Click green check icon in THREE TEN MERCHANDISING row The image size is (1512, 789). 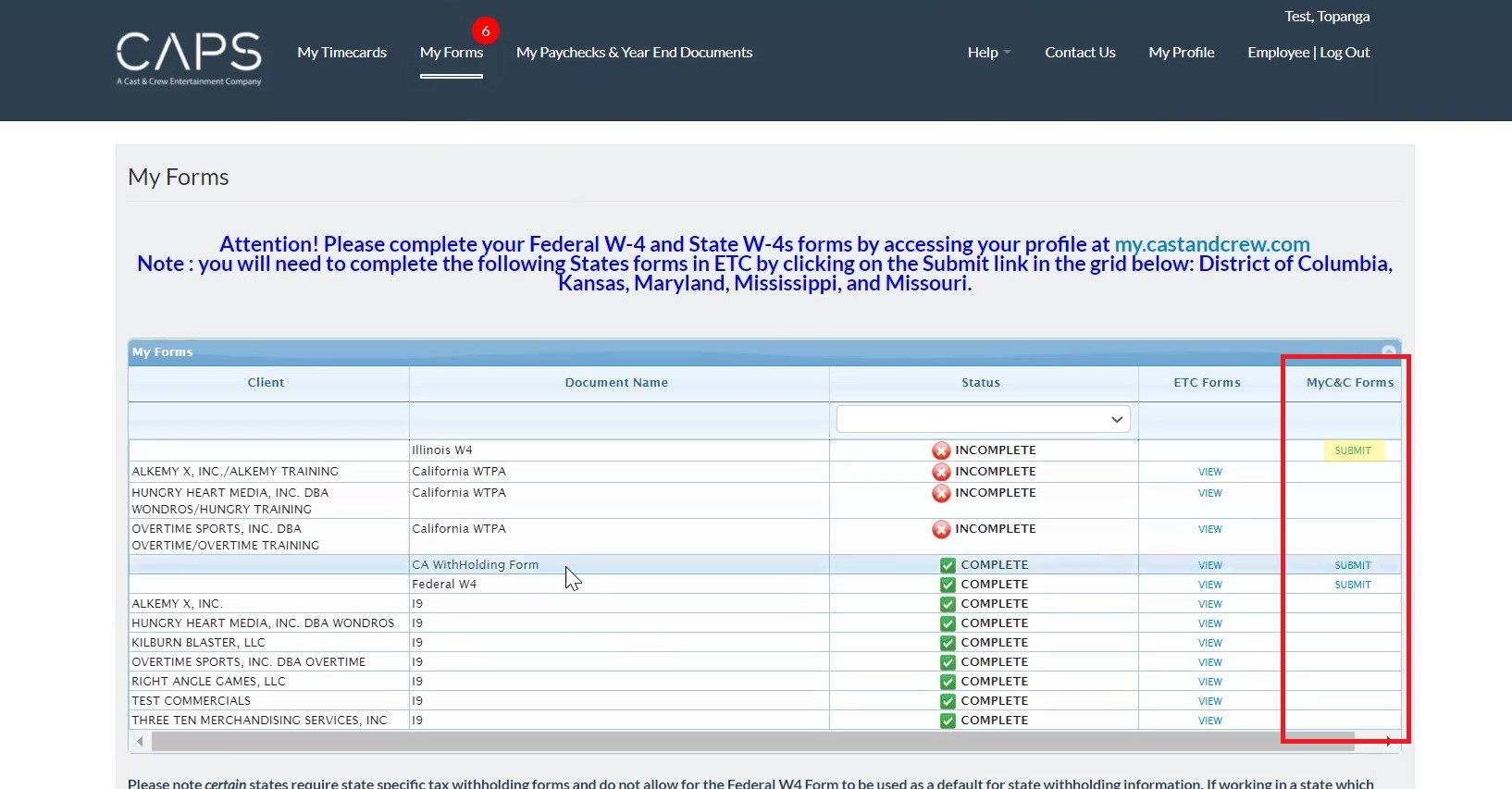tap(948, 721)
